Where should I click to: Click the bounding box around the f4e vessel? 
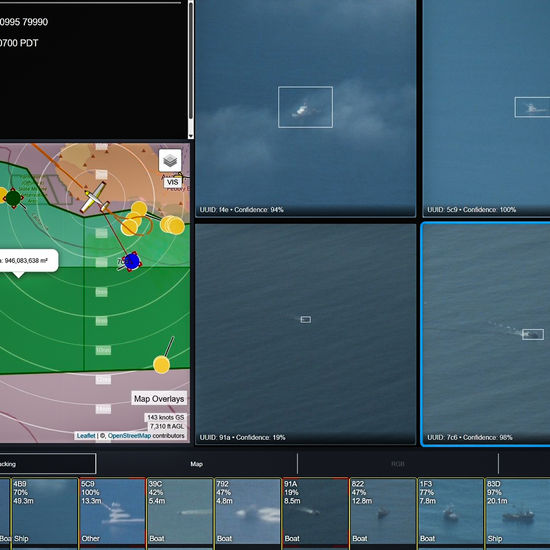[x=306, y=107]
